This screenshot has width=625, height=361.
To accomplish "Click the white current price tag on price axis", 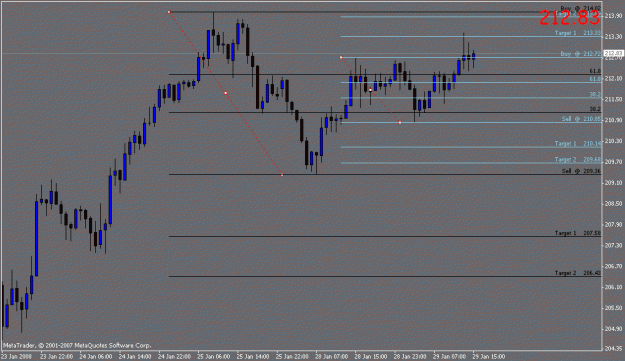I will 613,53.
